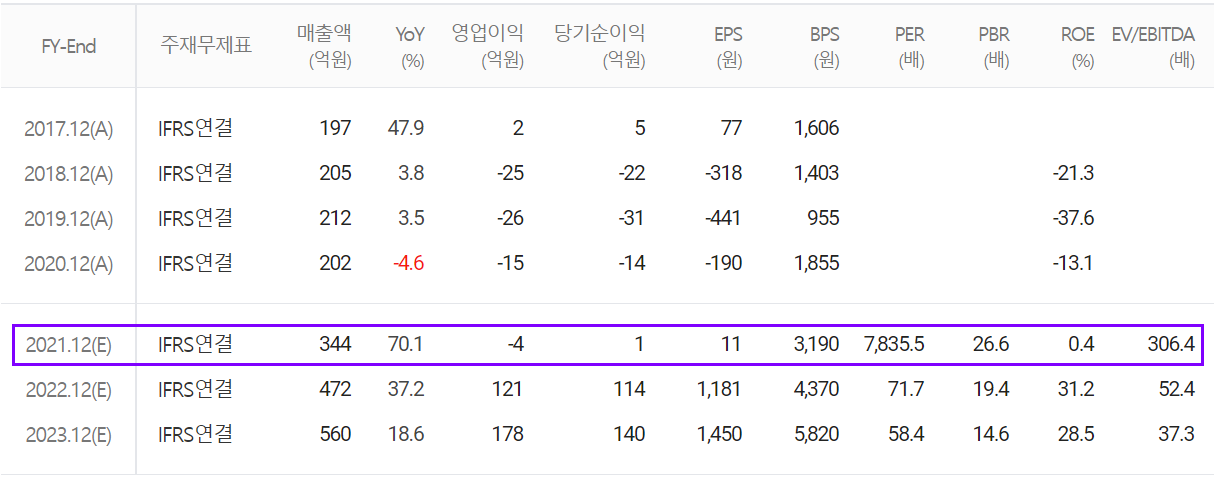Select the 2018 revenue value 205

[x=335, y=173]
